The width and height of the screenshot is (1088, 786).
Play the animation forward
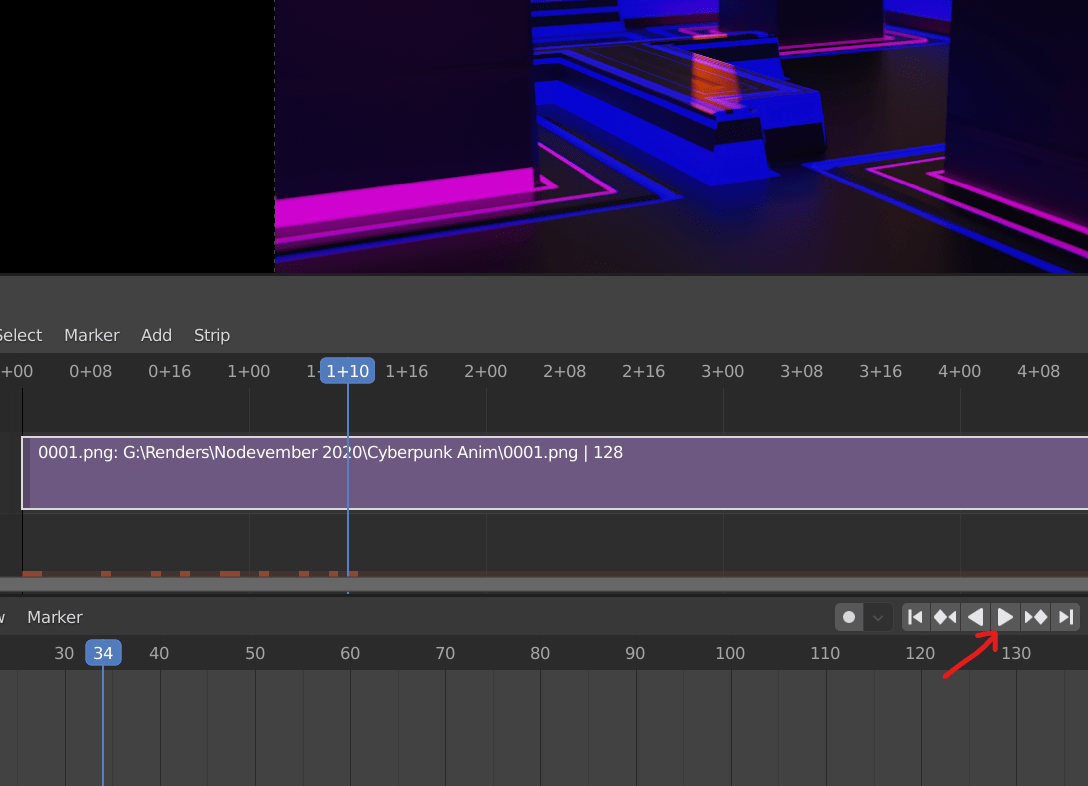tap(1005, 617)
